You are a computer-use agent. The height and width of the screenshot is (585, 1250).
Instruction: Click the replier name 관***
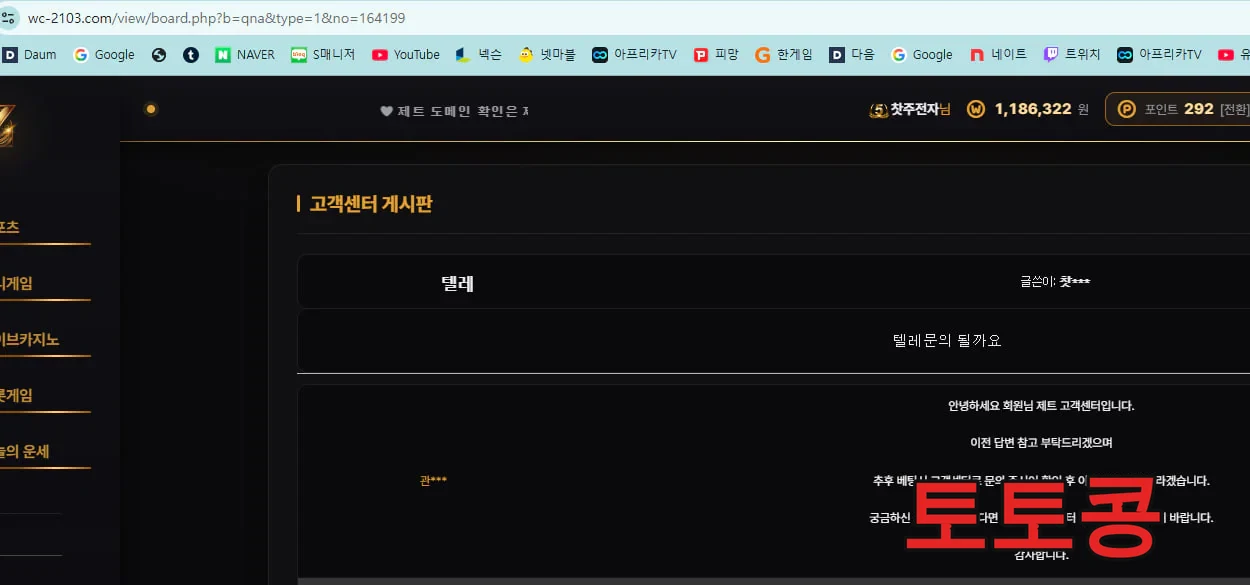click(433, 480)
